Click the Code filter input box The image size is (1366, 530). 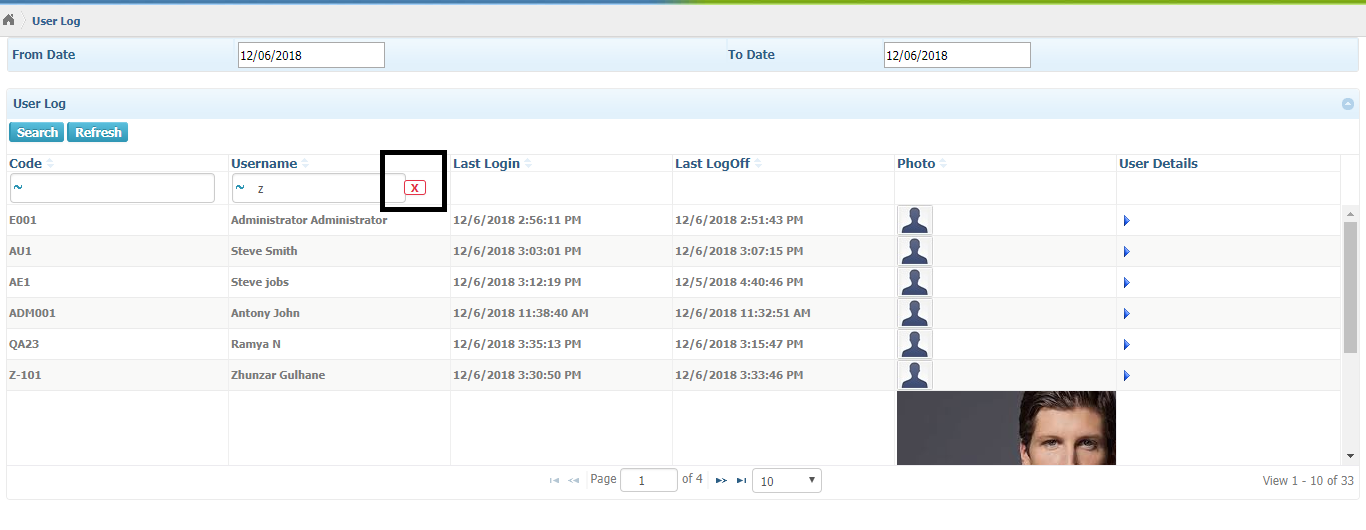[112, 188]
